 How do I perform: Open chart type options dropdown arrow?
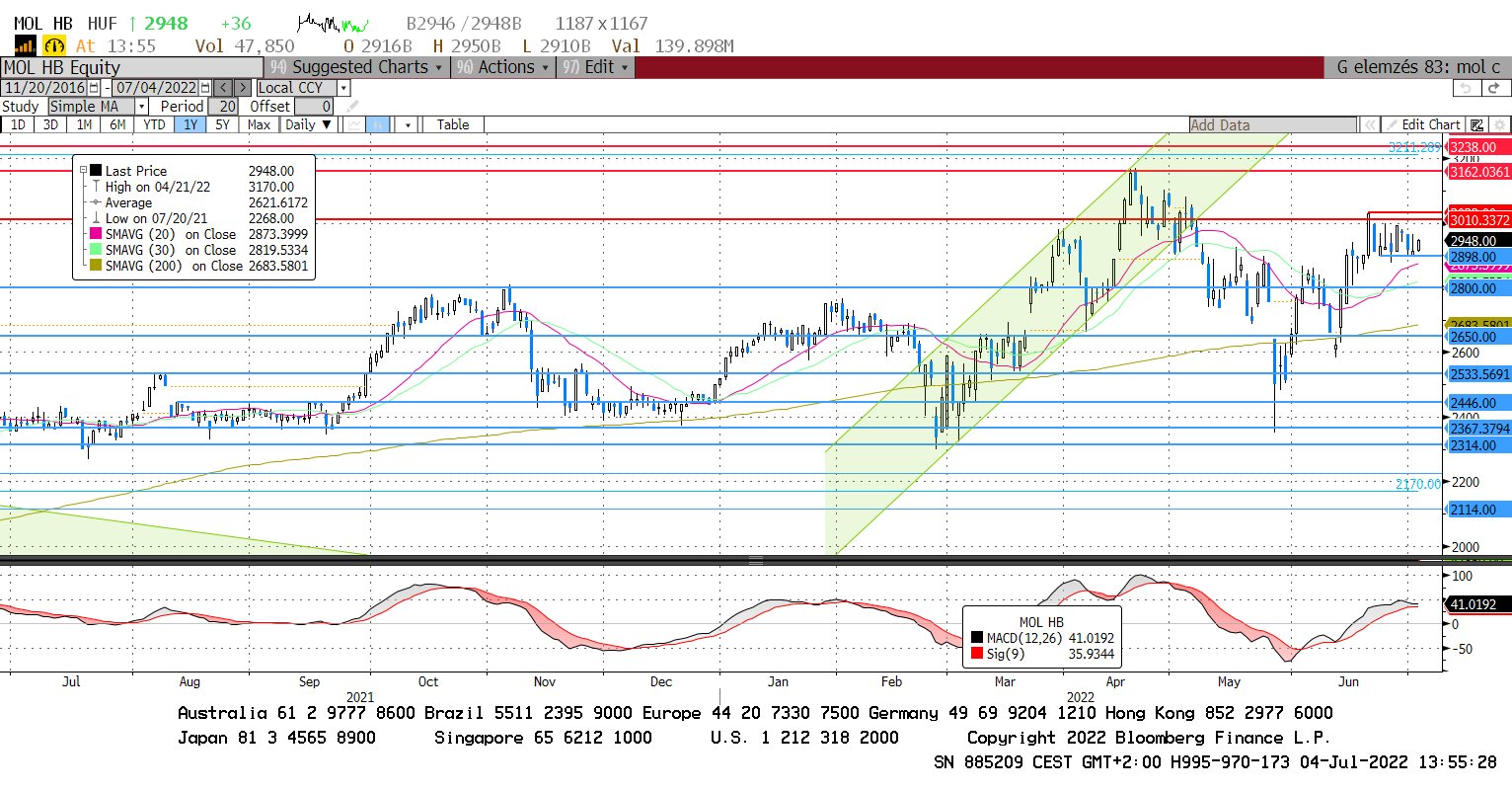[408, 124]
